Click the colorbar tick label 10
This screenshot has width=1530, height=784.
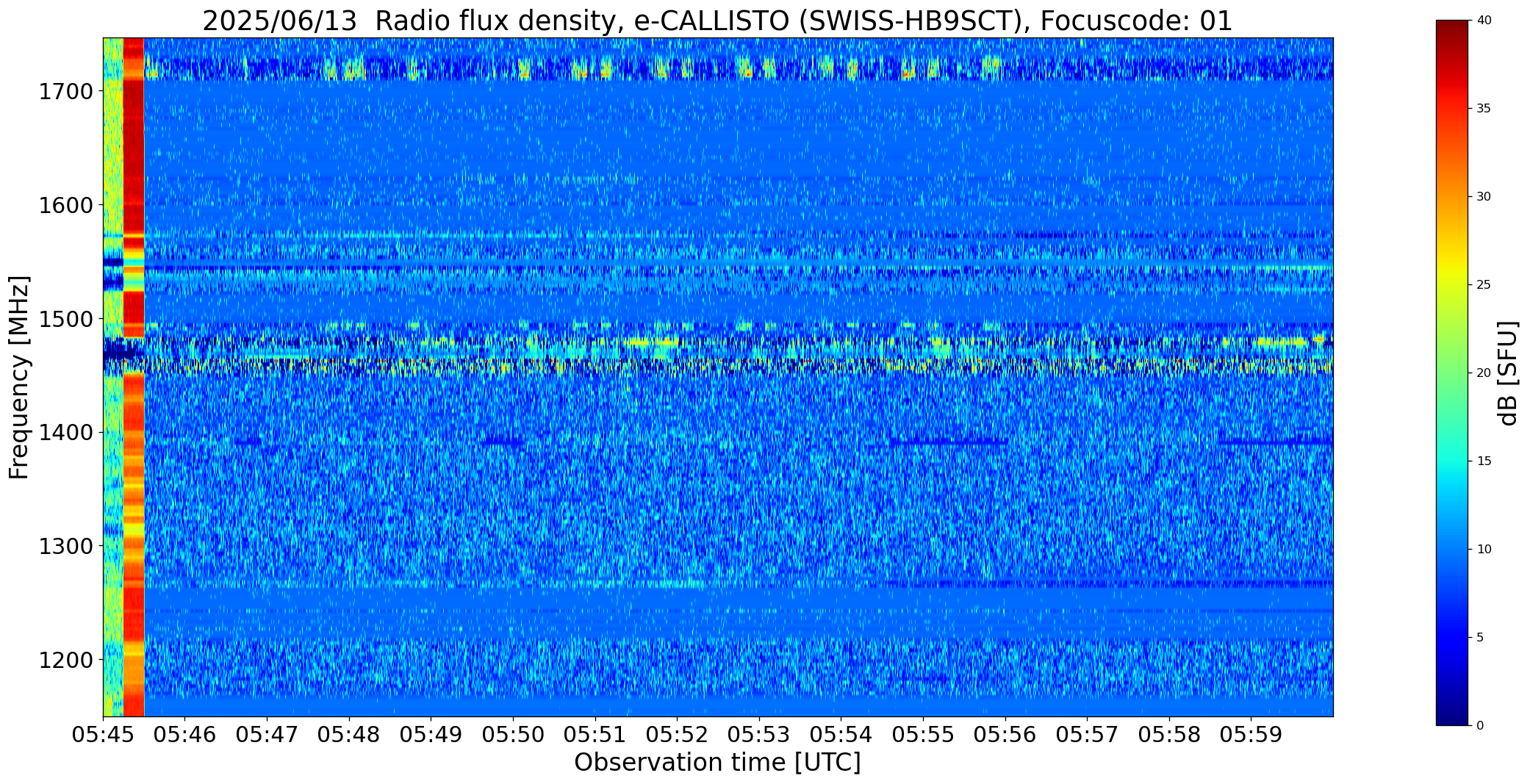point(1484,550)
